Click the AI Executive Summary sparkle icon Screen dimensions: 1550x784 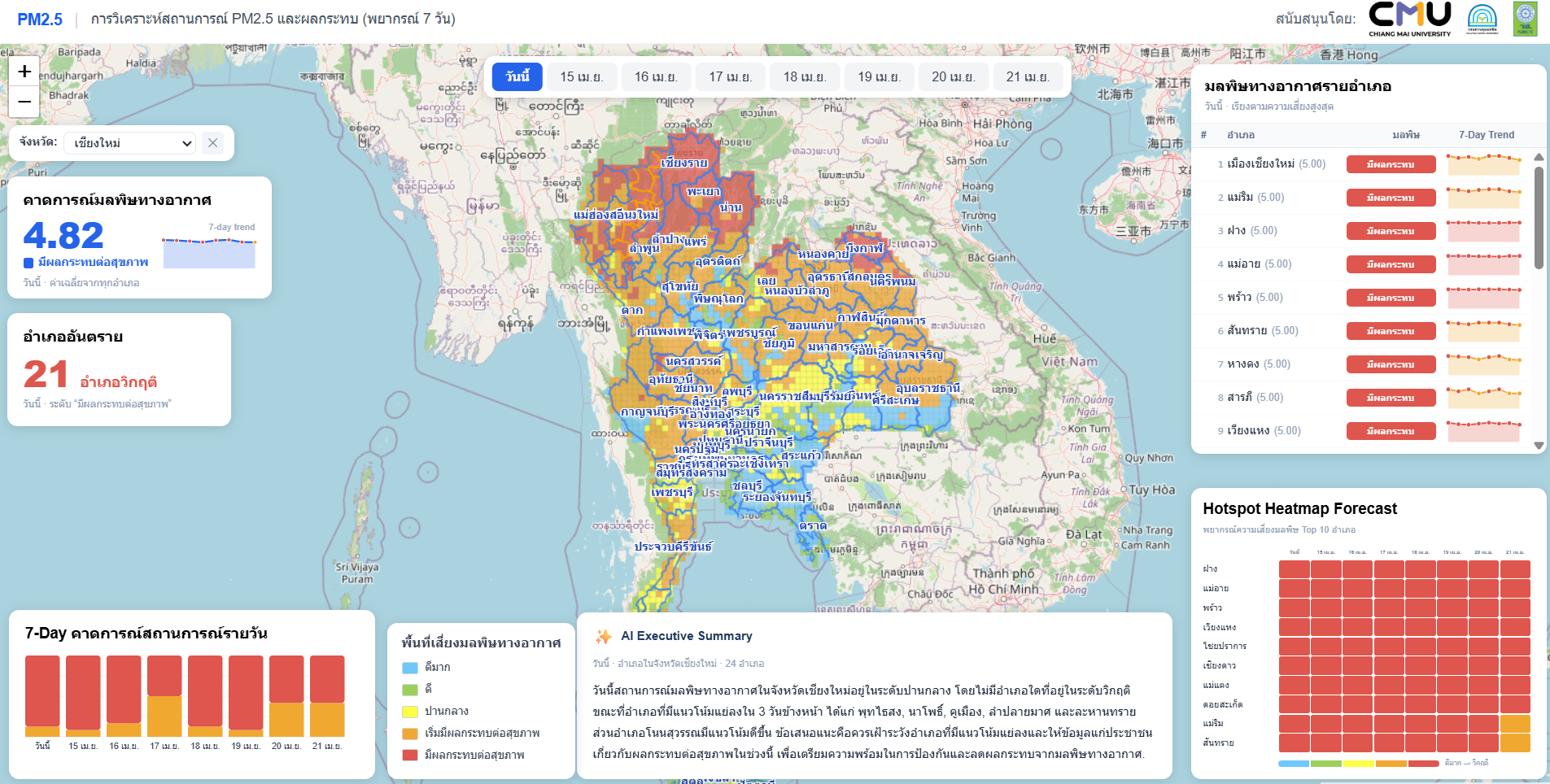[603, 636]
